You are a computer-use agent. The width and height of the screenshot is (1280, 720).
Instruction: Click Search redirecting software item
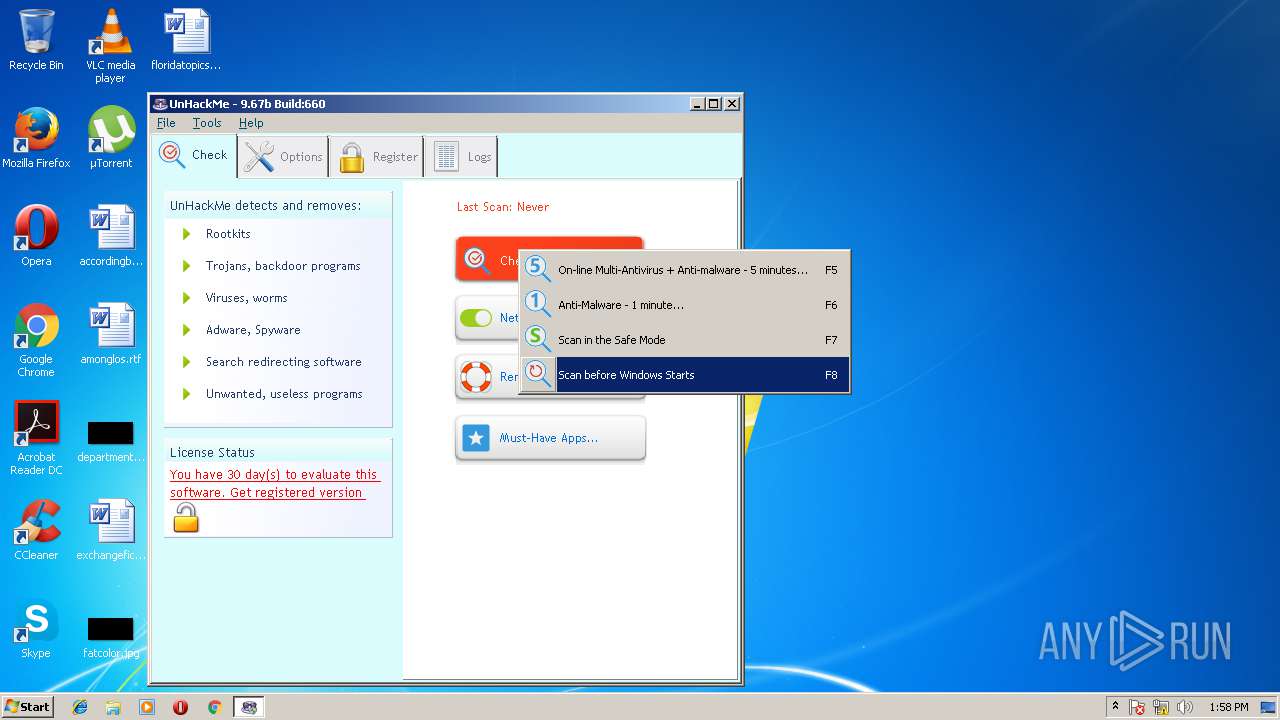click(x=284, y=362)
